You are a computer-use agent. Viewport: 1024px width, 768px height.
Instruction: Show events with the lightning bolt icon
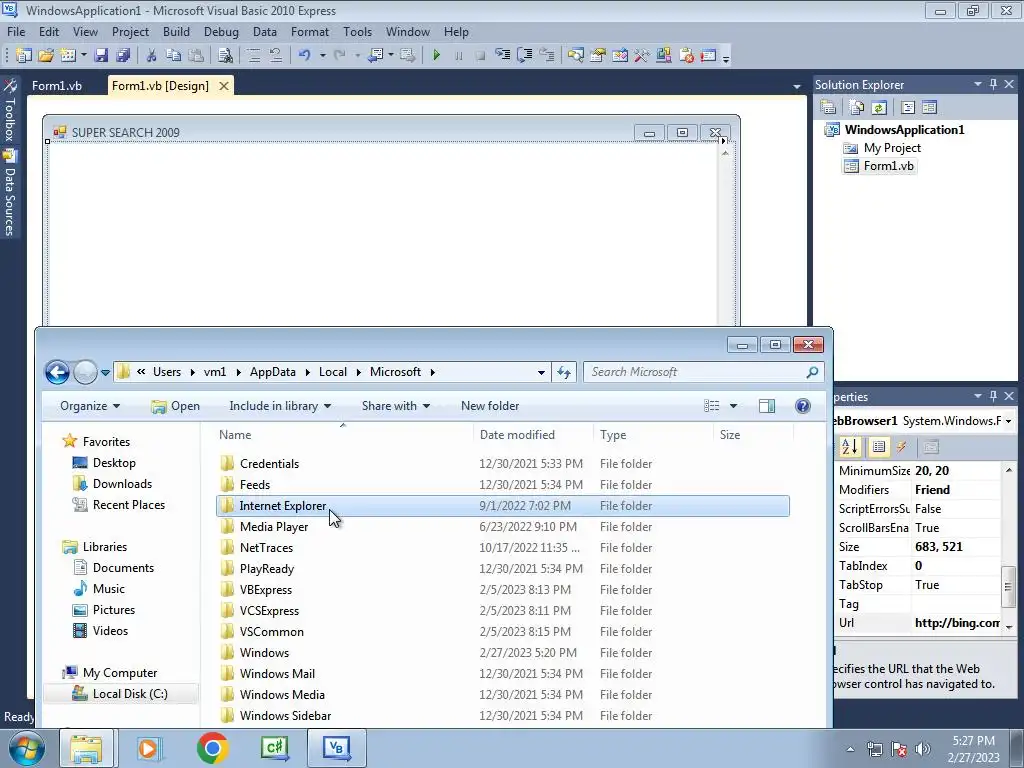[902, 447]
